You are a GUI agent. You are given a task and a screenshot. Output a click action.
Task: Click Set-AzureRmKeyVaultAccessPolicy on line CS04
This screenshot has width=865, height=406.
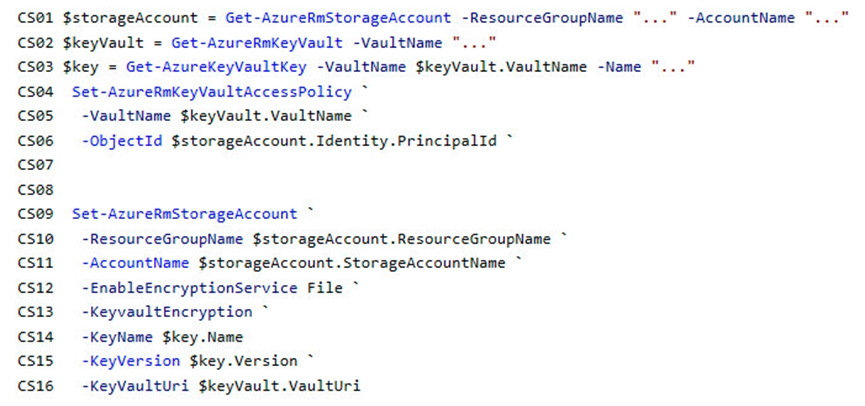(x=212, y=92)
